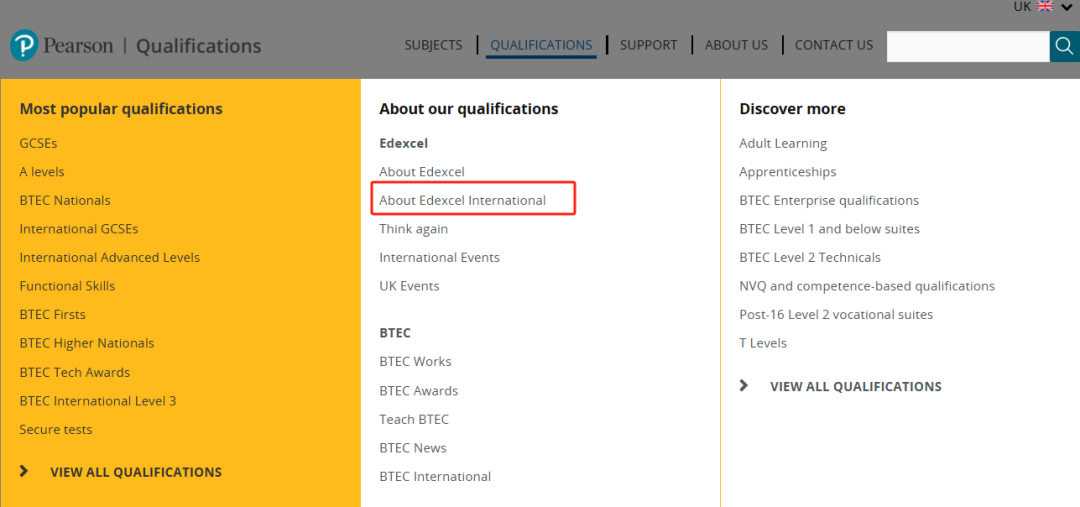Image resolution: width=1080 pixels, height=507 pixels.
Task: Open Apprenticeships
Action: [787, 172]
